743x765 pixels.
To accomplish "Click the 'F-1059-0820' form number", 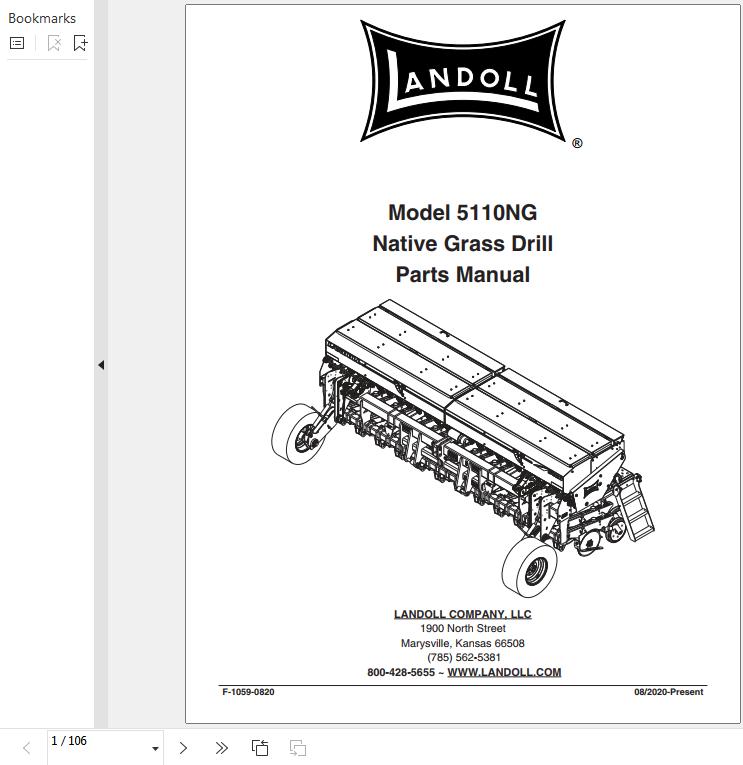I will point(248,692).
